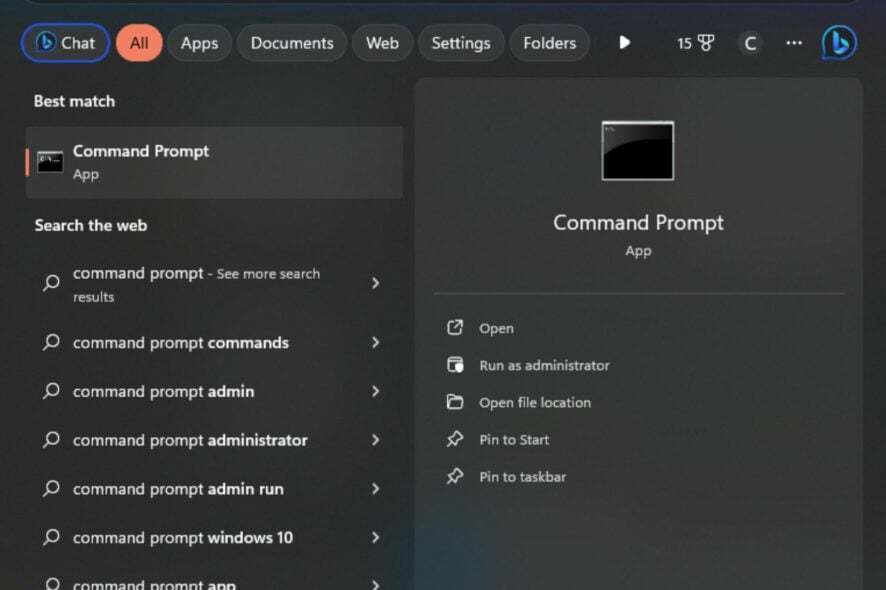The height and width of the screenshot is (590, 886).
Task: Expand chevron on the 'command prompt admin' row
Action: (376, 391)
